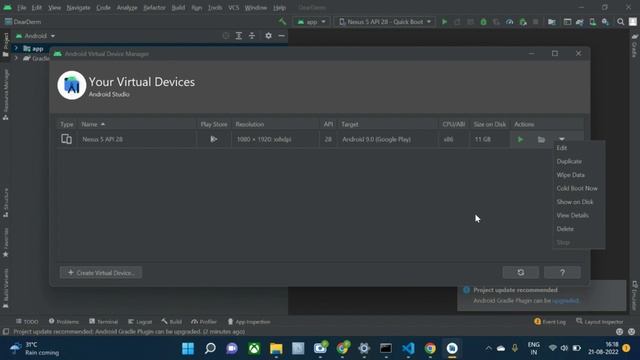
Task: Refresh the virtual devices list
Action: click(520, 273)
